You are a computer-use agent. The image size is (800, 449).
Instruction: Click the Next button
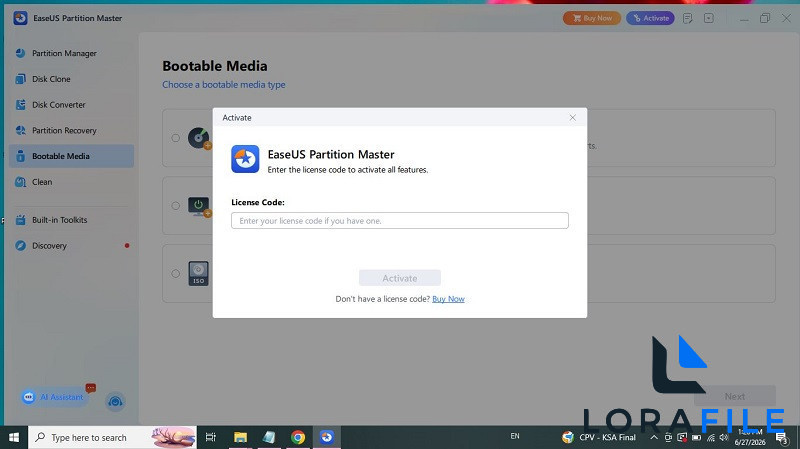pyautogui.click(x=735, y=396)
